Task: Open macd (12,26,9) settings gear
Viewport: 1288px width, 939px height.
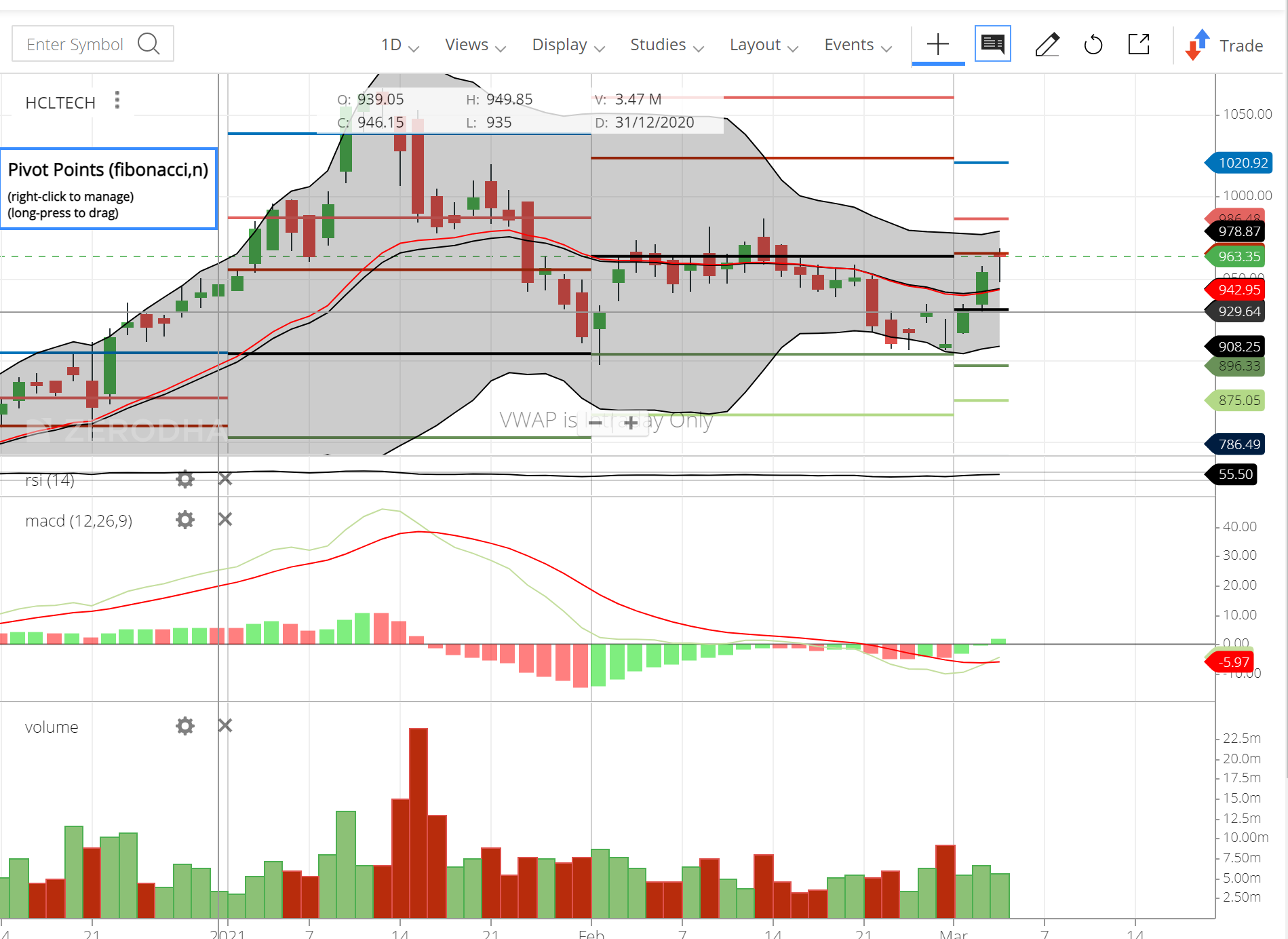Action: tap(185, 520)
